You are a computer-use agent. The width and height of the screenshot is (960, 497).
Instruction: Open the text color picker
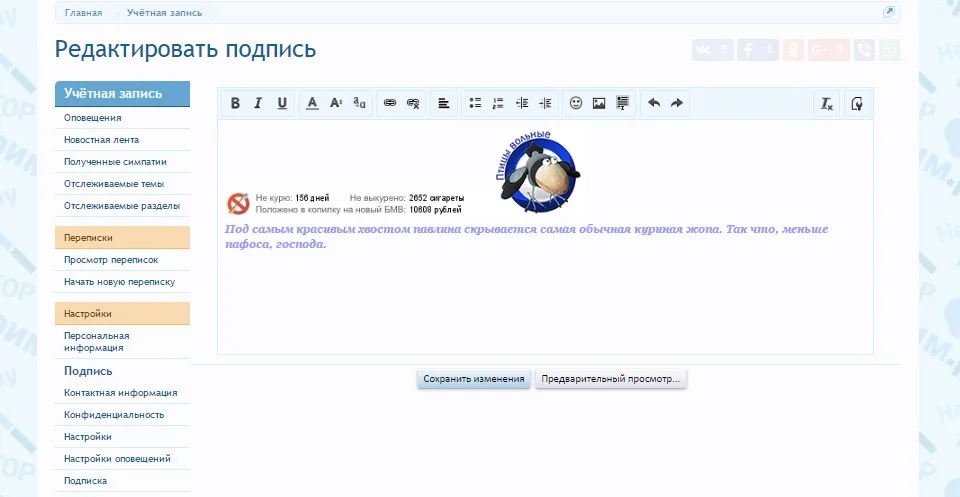click(312, 103)
